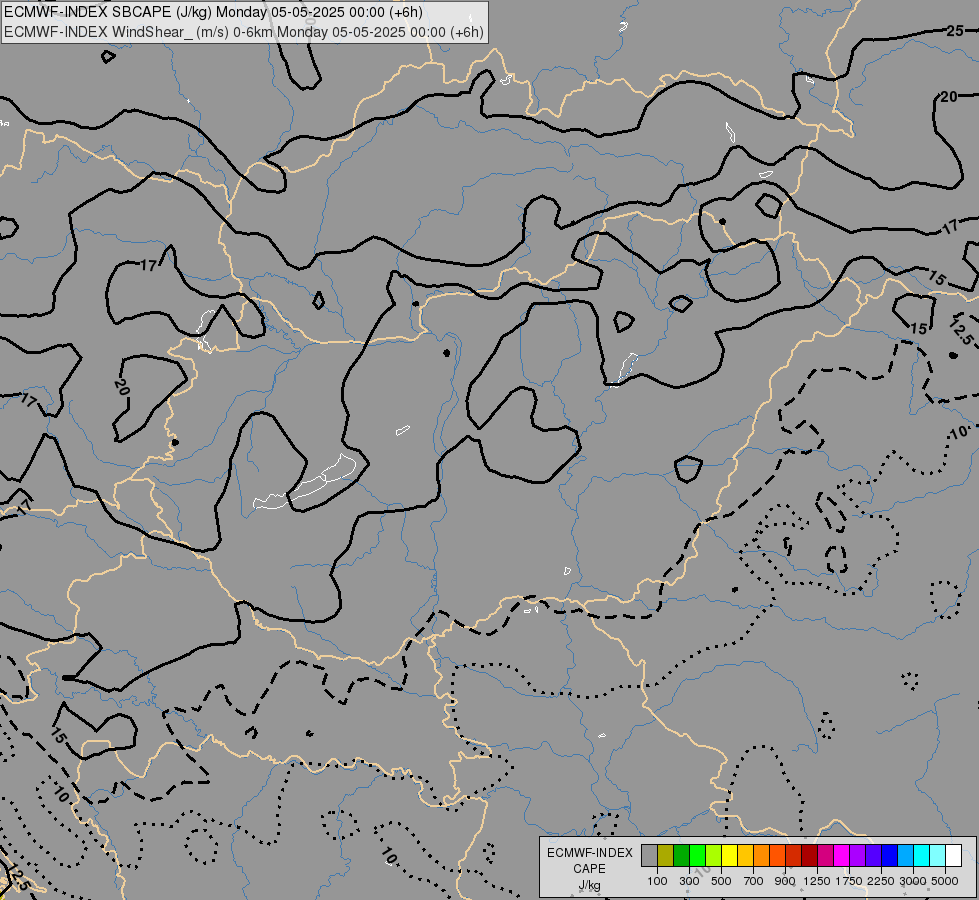This screenshot has height=900, width=979.
Task: Pick the pure yellow legend swatch
Action: tap(729, 855)
